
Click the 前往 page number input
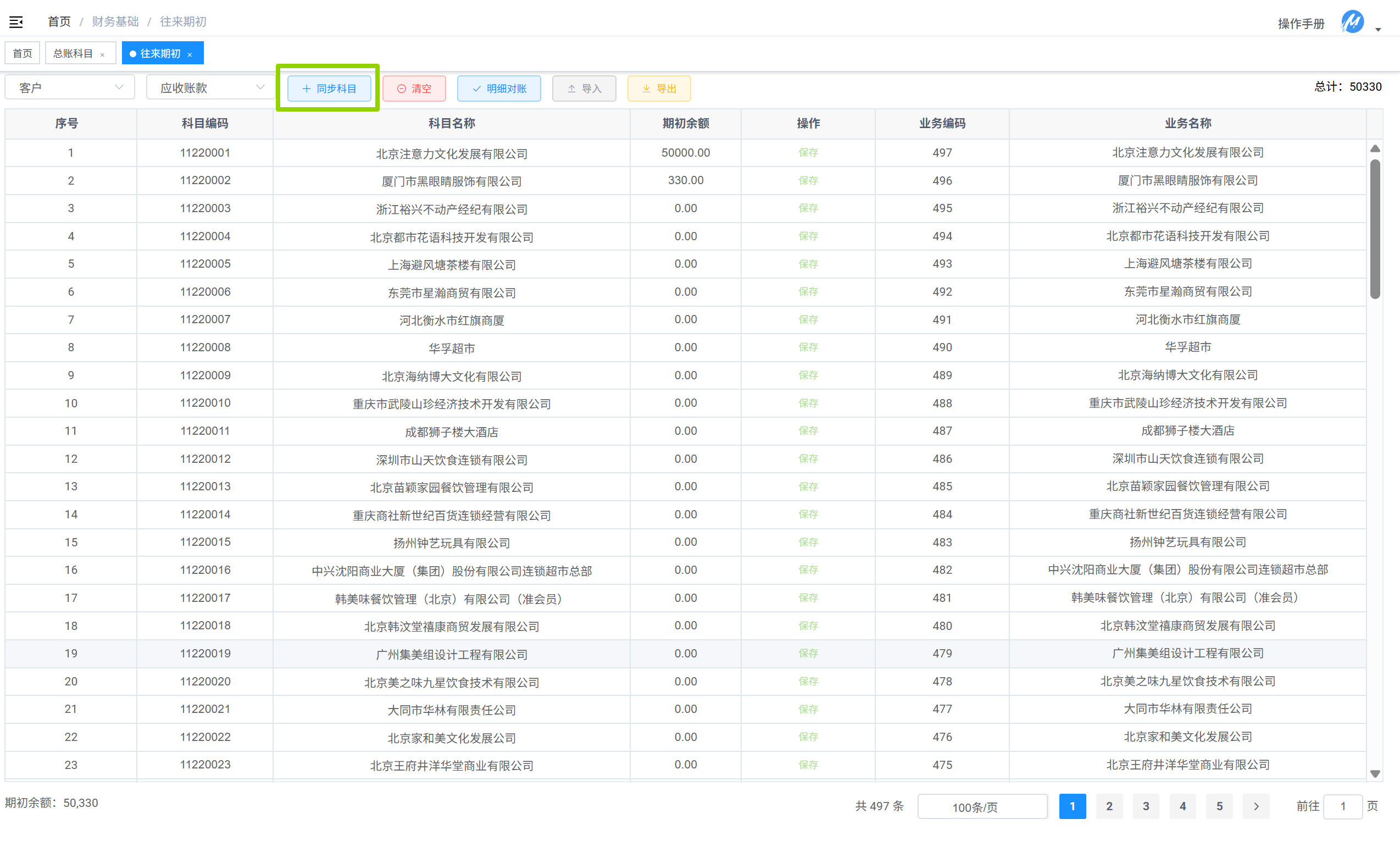[x=1342, y=806]
